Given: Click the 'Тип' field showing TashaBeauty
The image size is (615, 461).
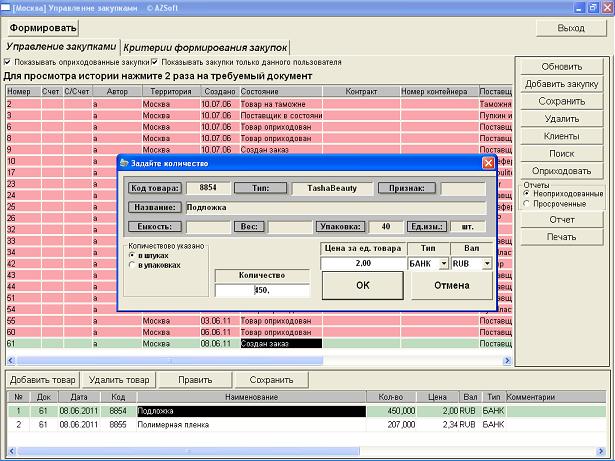Looking at the screenshot, I should coord(332,188).
